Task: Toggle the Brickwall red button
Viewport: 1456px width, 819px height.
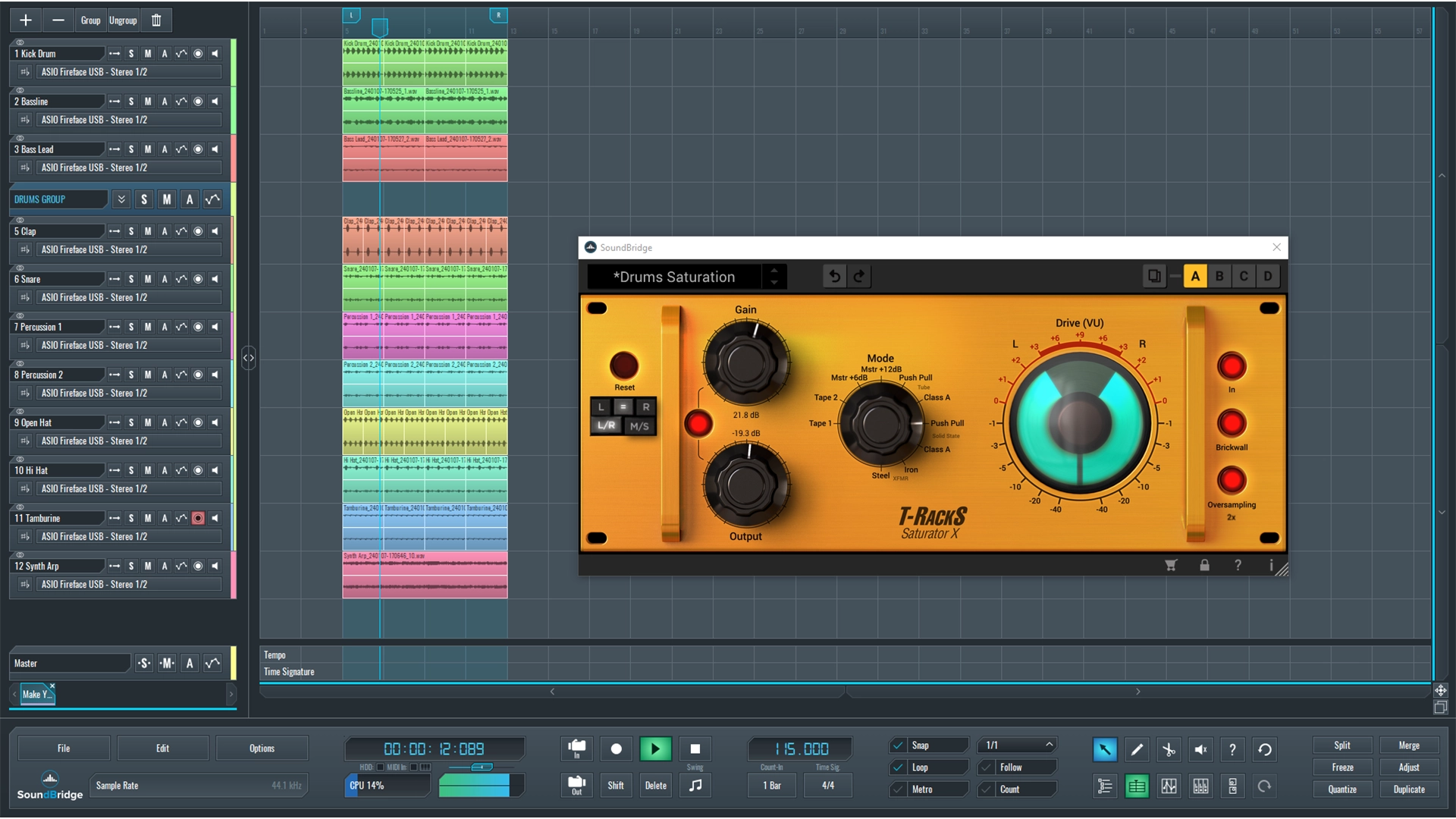Action: [x=1232, y=423]
